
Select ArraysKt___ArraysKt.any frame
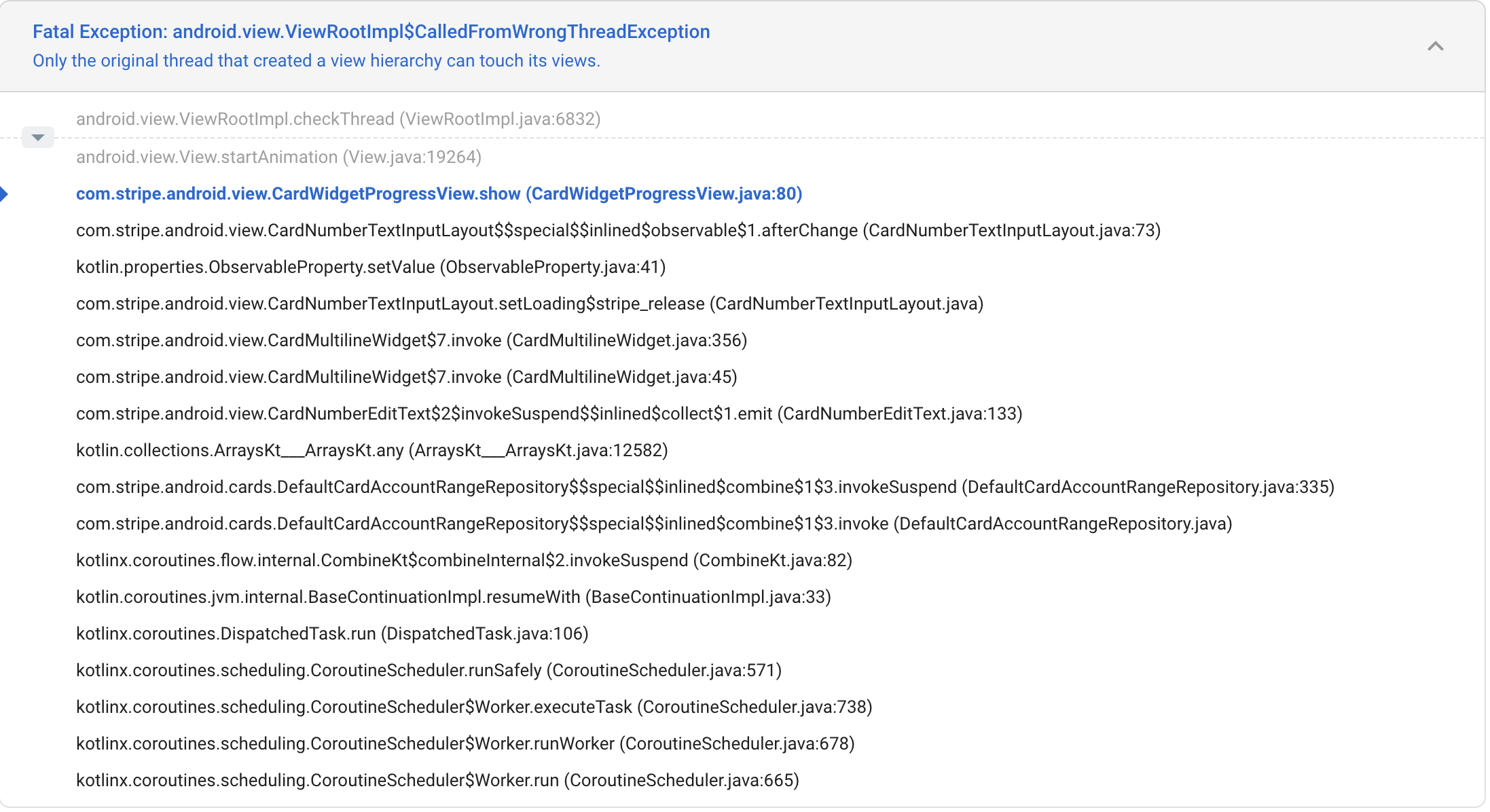pos(371,450)
